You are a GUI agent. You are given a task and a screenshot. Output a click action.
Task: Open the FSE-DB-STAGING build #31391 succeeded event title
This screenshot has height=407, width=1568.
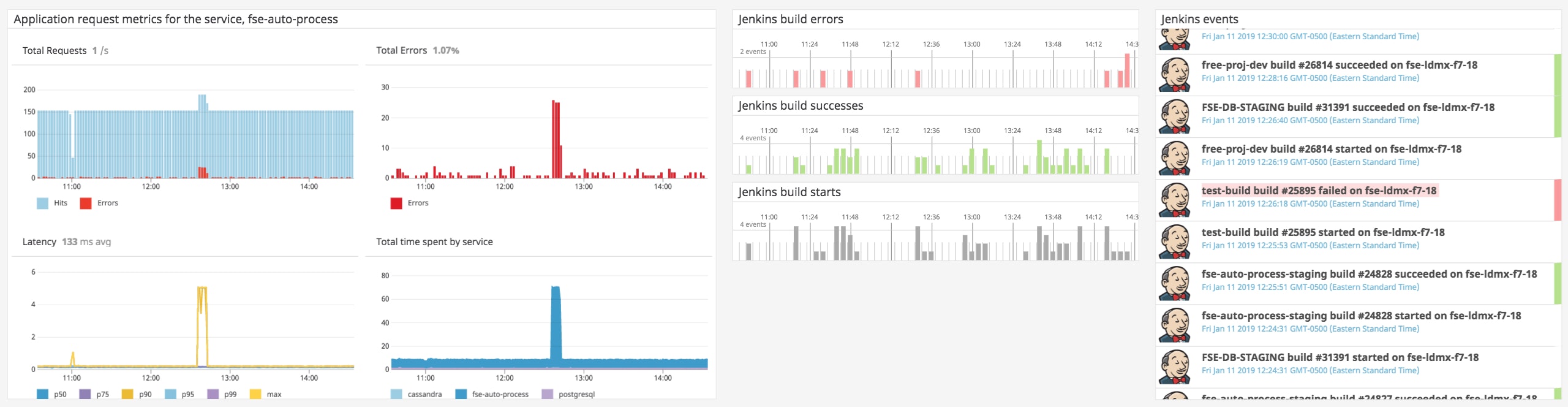click(x=1347, y=107)
